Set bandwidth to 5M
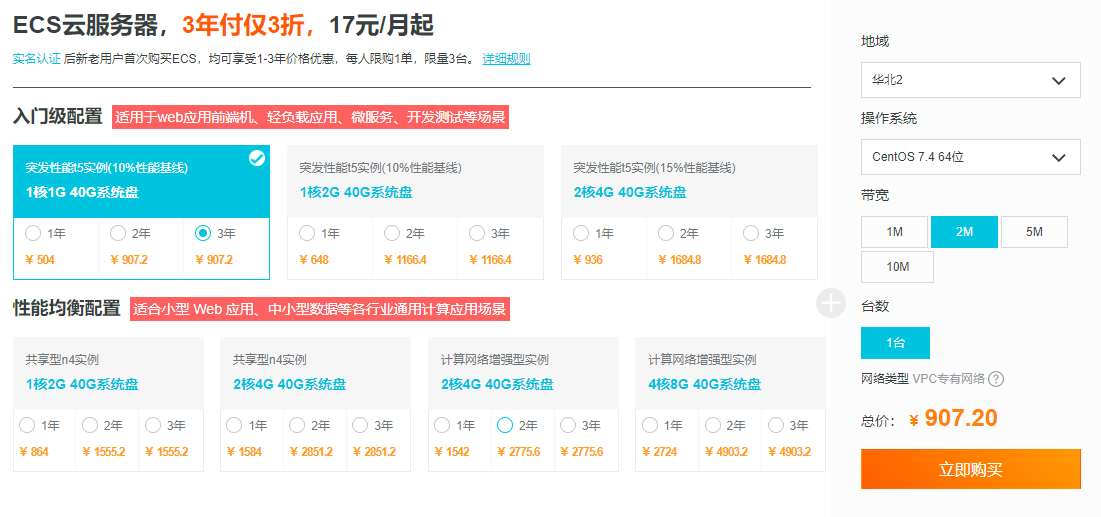Image resolution: width=1101 pixels, height=517 pixels. (x=1034, y=232)
